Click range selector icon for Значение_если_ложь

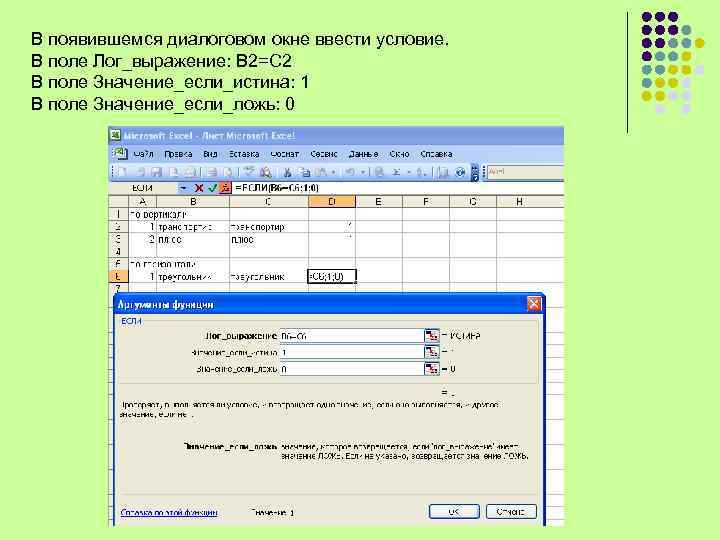431,369
